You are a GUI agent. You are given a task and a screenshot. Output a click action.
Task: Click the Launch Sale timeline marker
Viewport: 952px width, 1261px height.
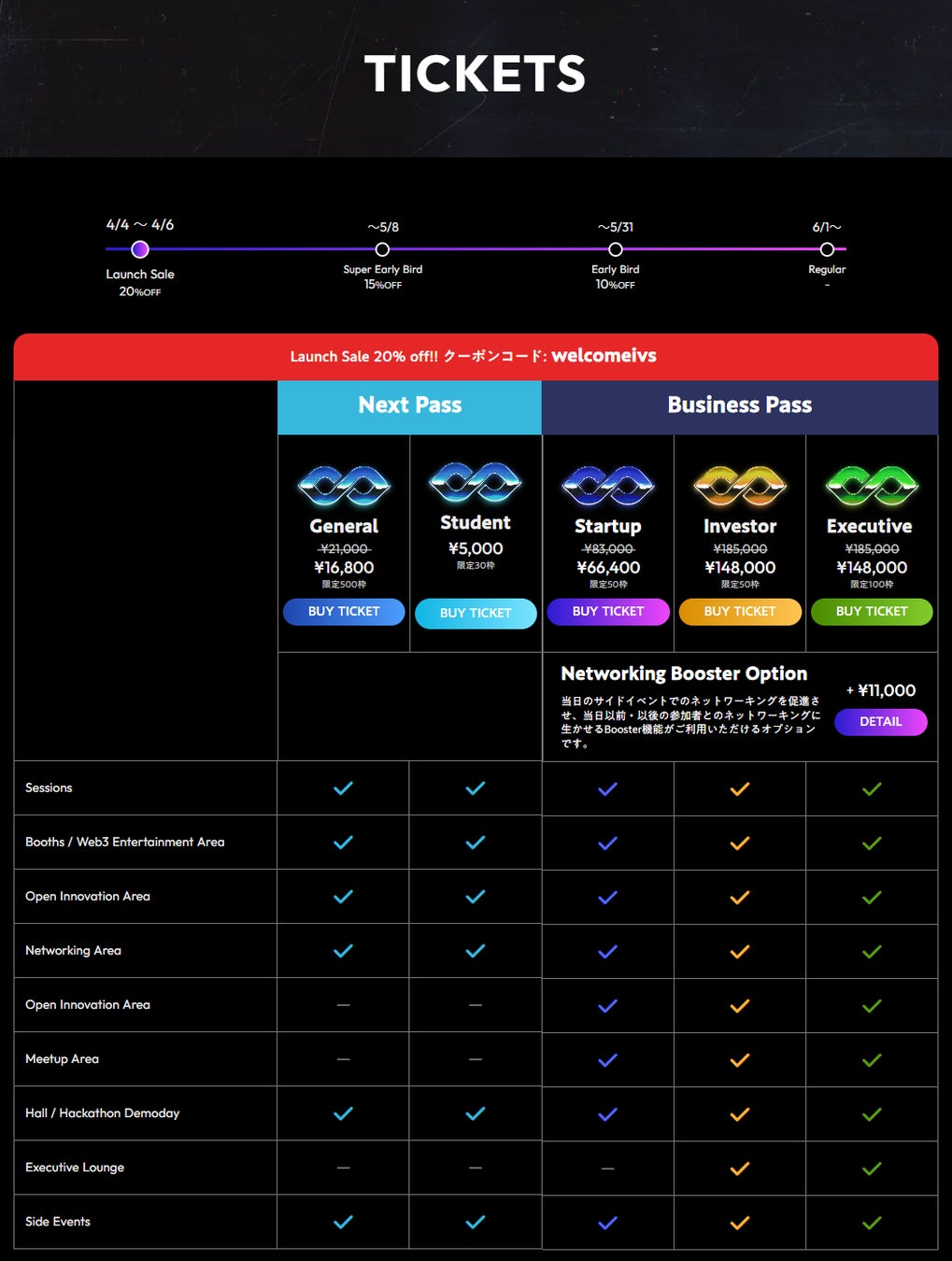click(140, 249)
